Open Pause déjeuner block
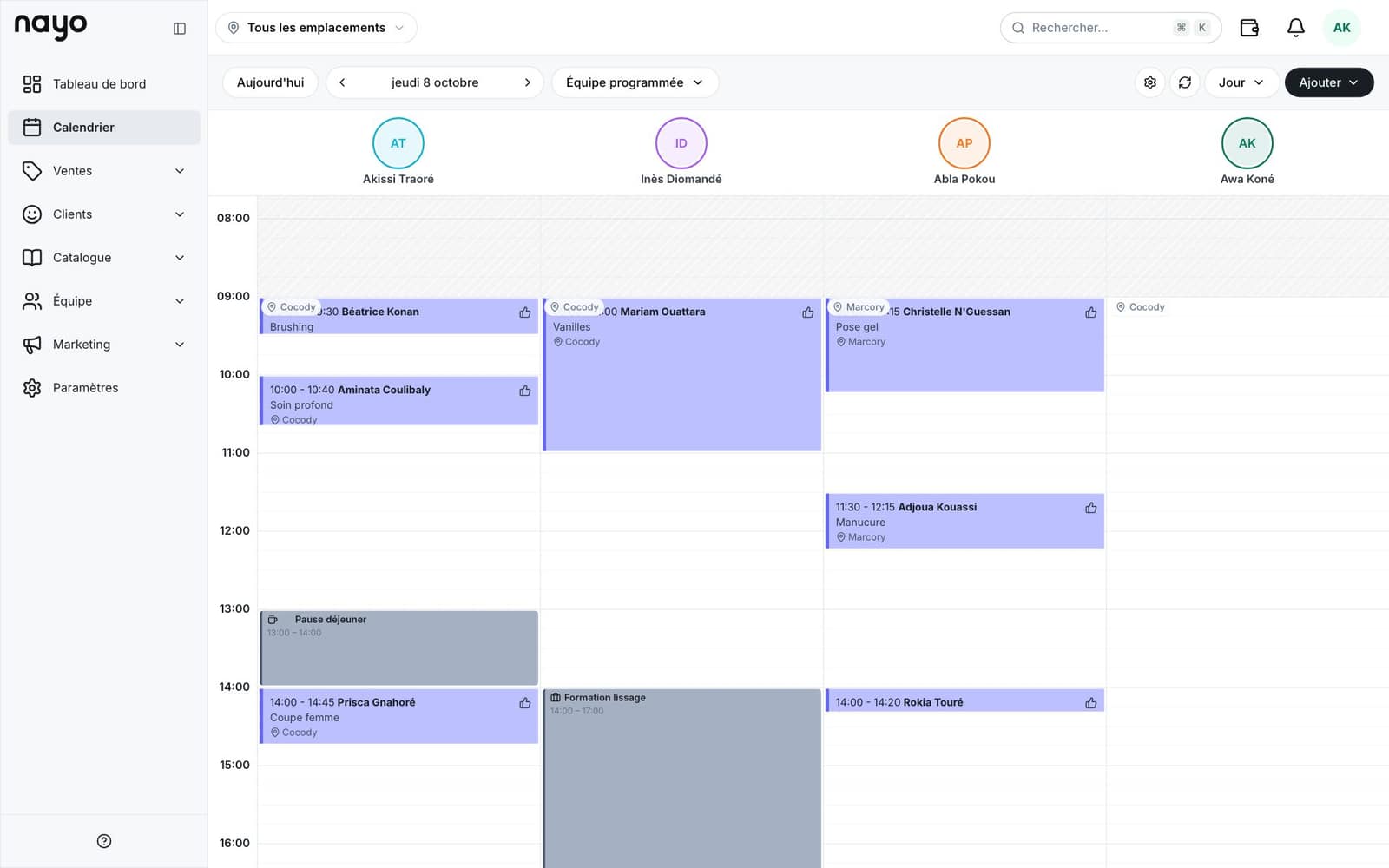The width and height of the screenshot is (1389, 868). click(x=398, y=648)
